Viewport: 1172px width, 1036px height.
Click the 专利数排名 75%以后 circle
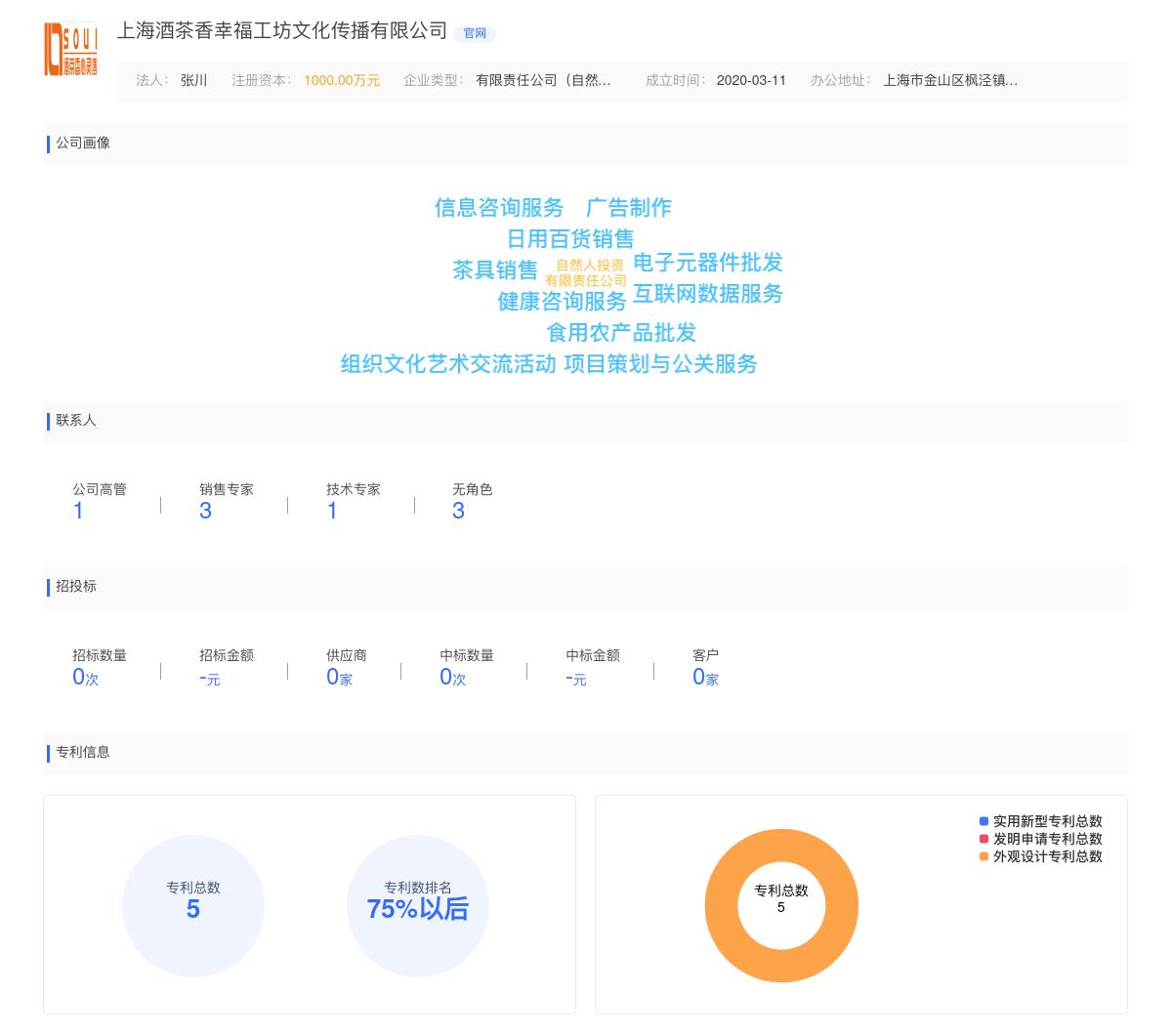point(418,906)
